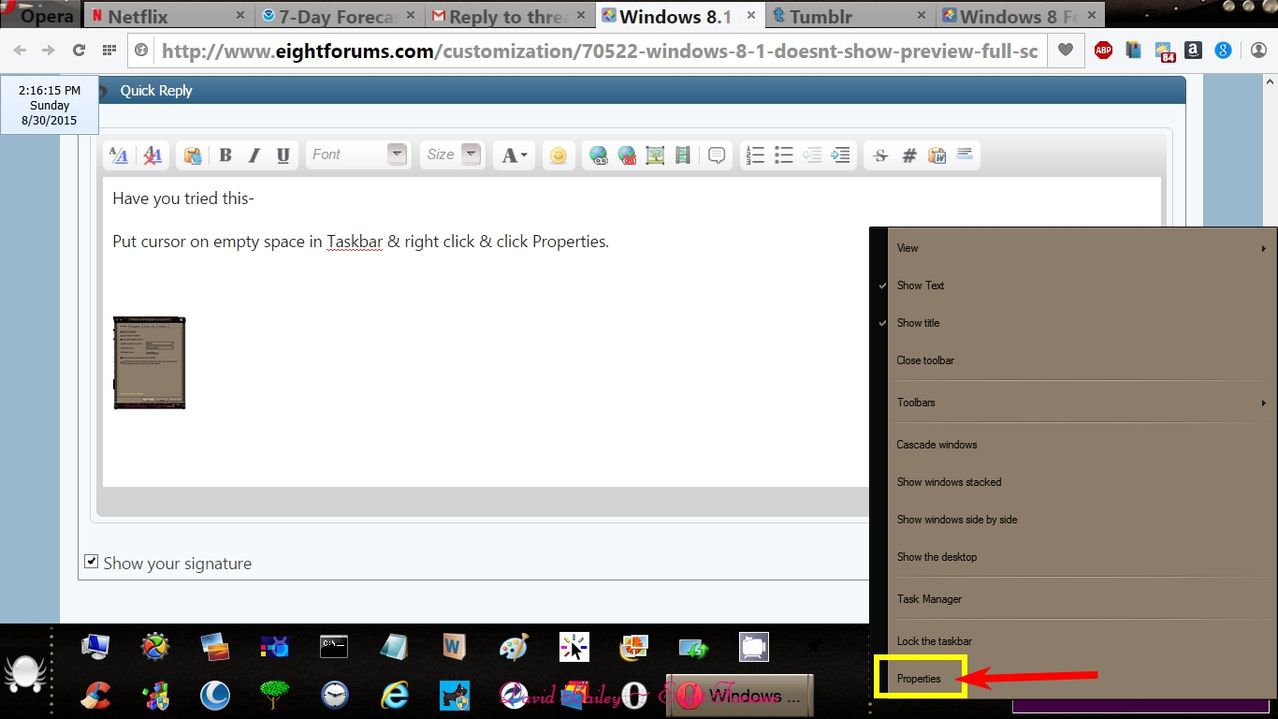Screen dimensions: 1278x719
Task: Open CCleaner taskbar icon
Action: click(96, 695)
